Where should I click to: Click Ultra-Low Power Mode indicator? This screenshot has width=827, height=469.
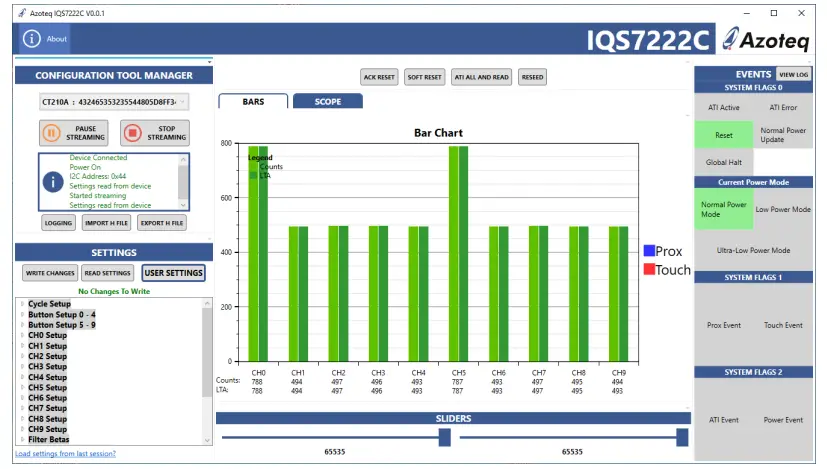tap(753, 251)
